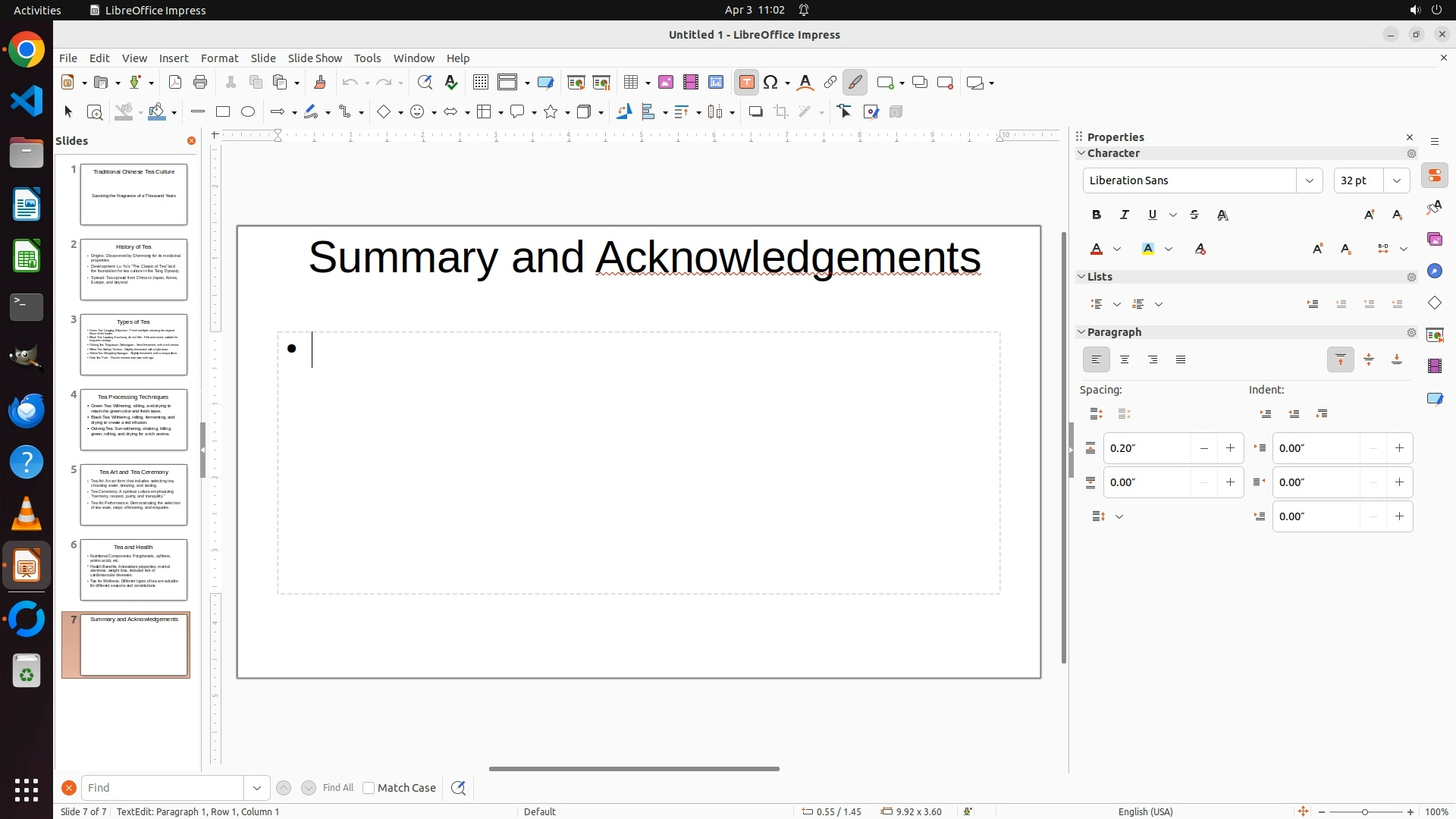Click the Insert Image icon
Viewport: 1456px width, 819px height.
(x=666, y=83)
